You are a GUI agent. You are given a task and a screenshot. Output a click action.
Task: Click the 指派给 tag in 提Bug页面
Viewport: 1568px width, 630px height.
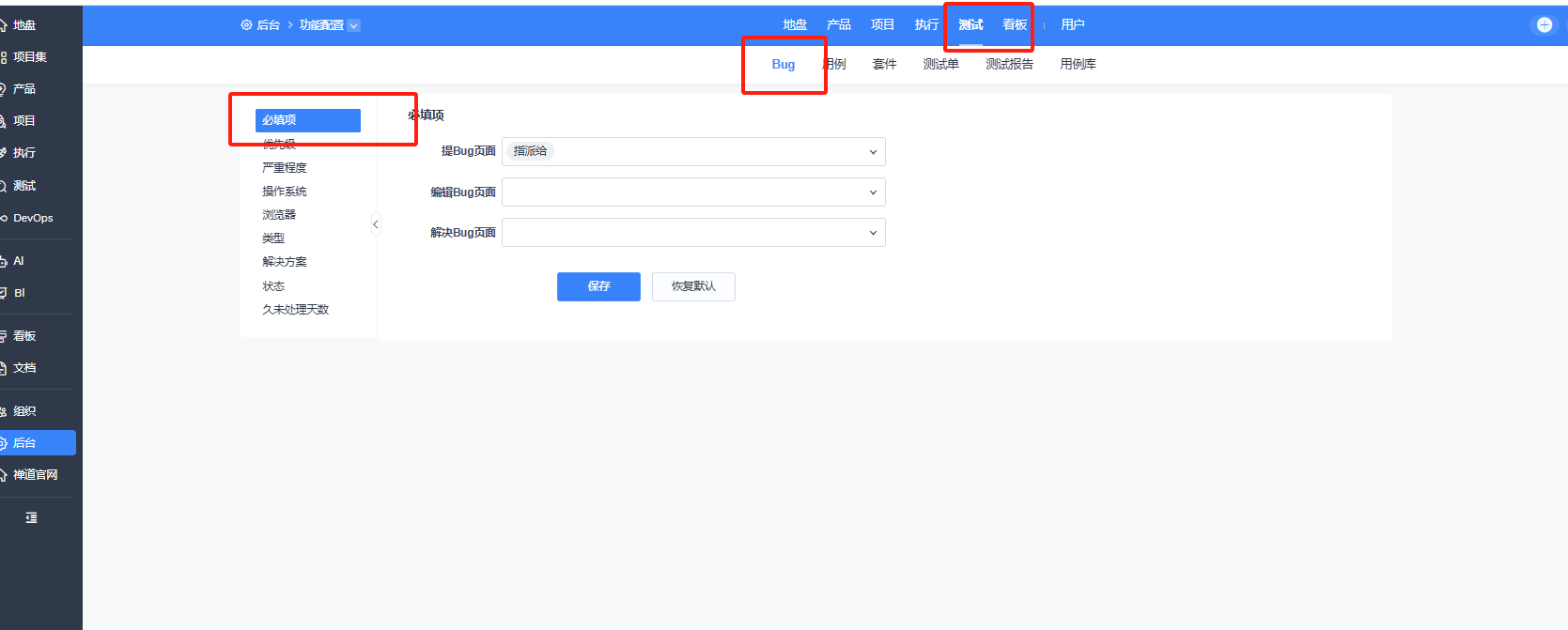tap(530, 151)
